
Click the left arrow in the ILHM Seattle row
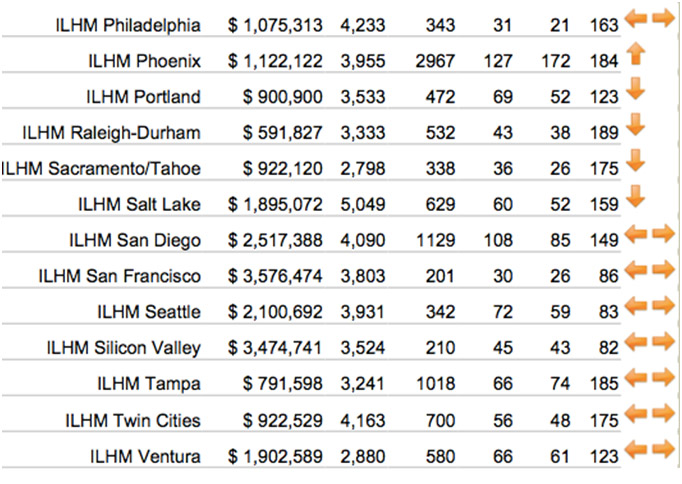coord(636,306)
